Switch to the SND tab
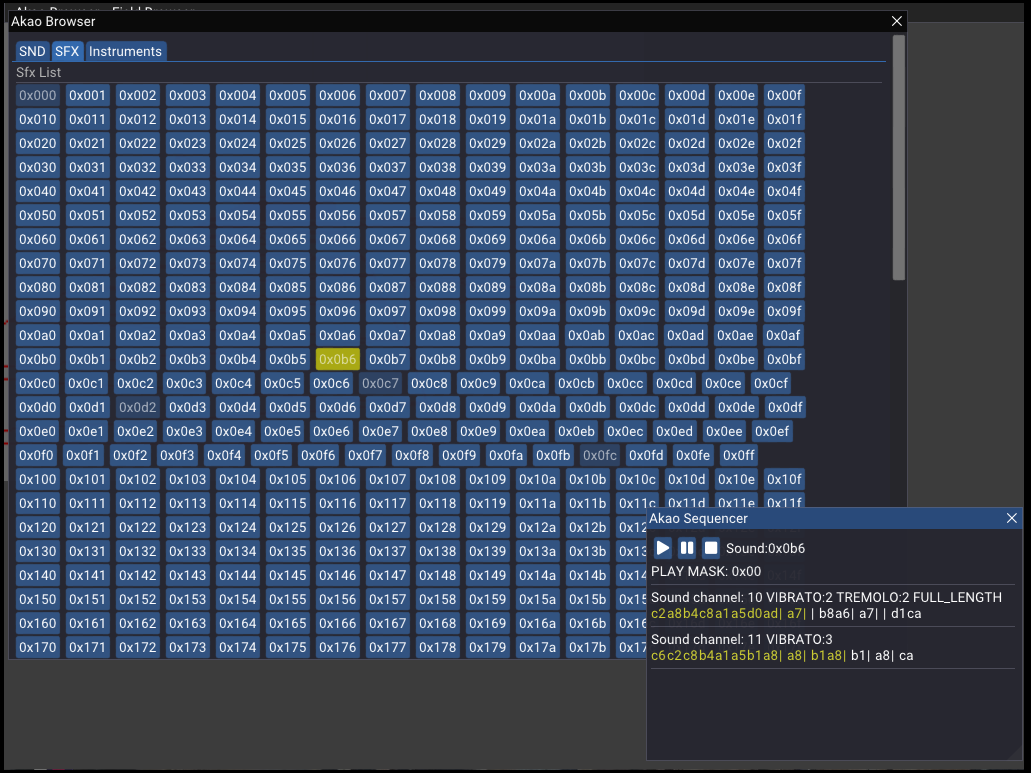 click(32, 51)
